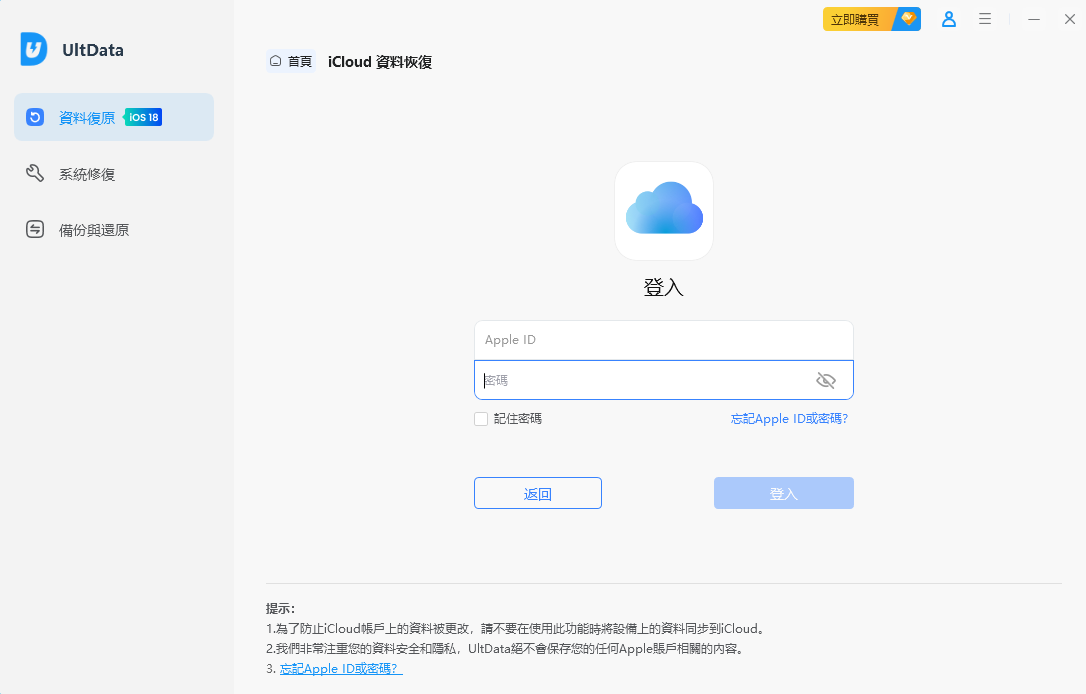The height and width of the screenshot is (694, 1086).
Task: Click tip 1 about iCloud sync
Action: (x=517, y=628)
